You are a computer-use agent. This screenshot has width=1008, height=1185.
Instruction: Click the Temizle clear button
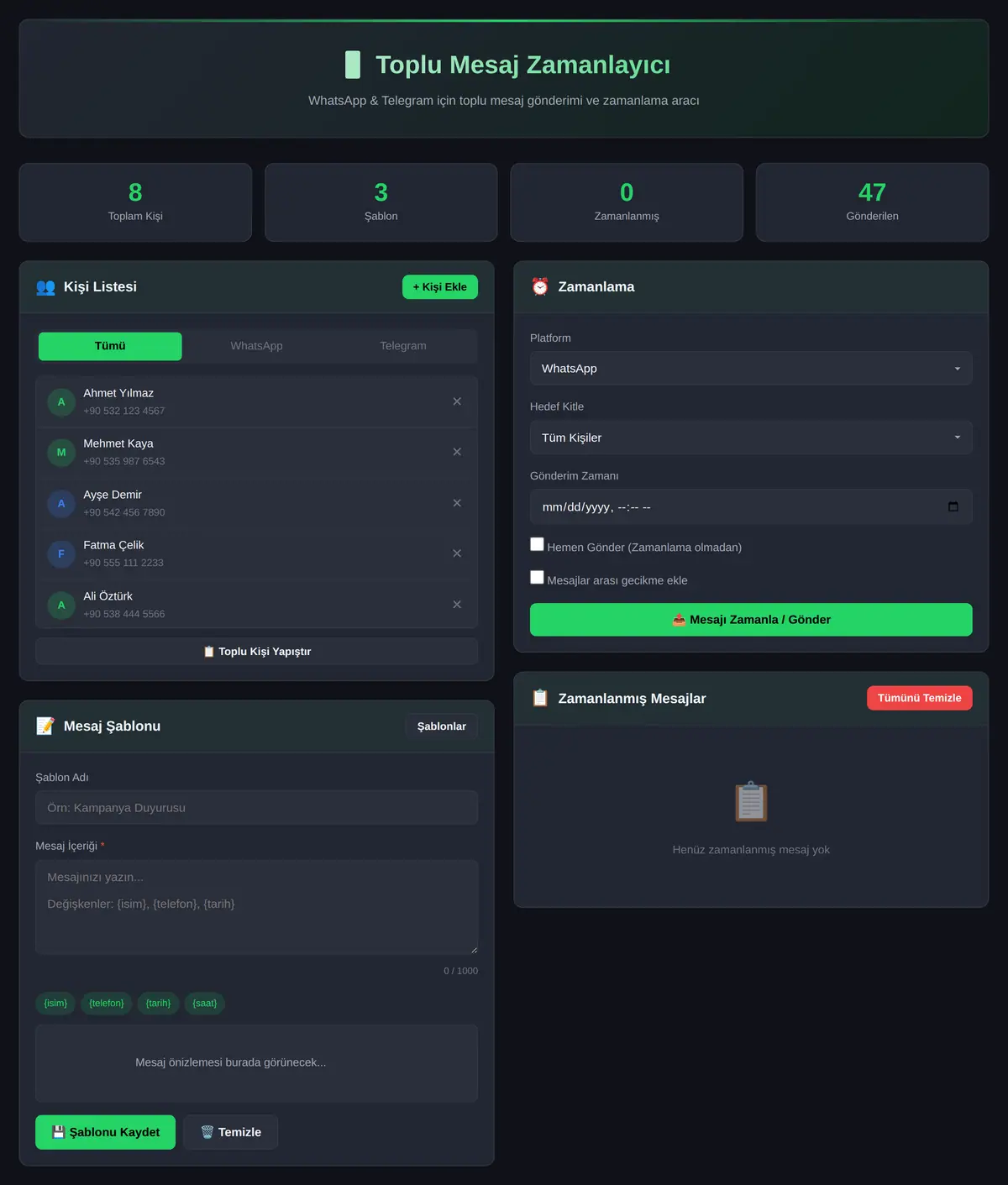click(231, 1132)
